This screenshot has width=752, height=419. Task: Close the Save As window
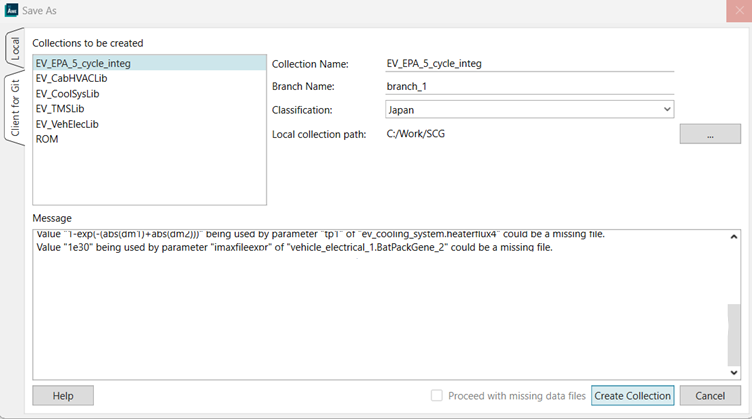[739, 11]
